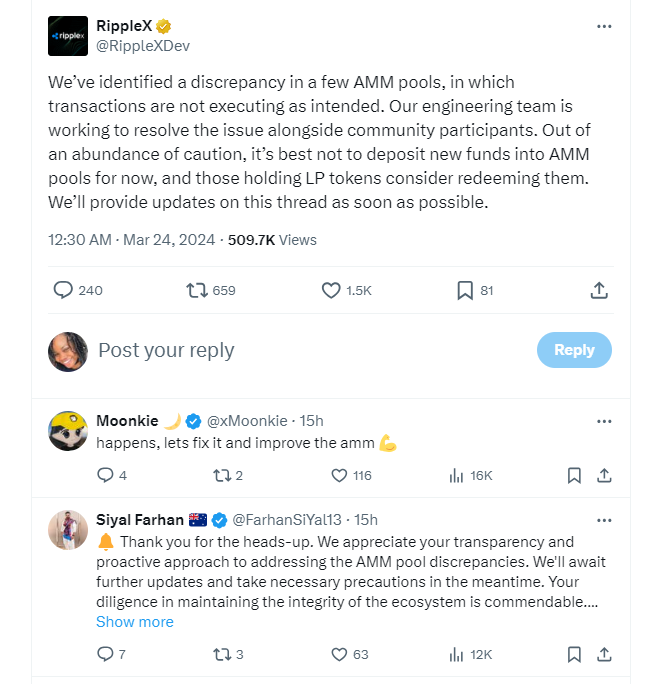Open the @RippleXDev handle link
This screenshot has width=649, height=684.
tap(143, 46)
